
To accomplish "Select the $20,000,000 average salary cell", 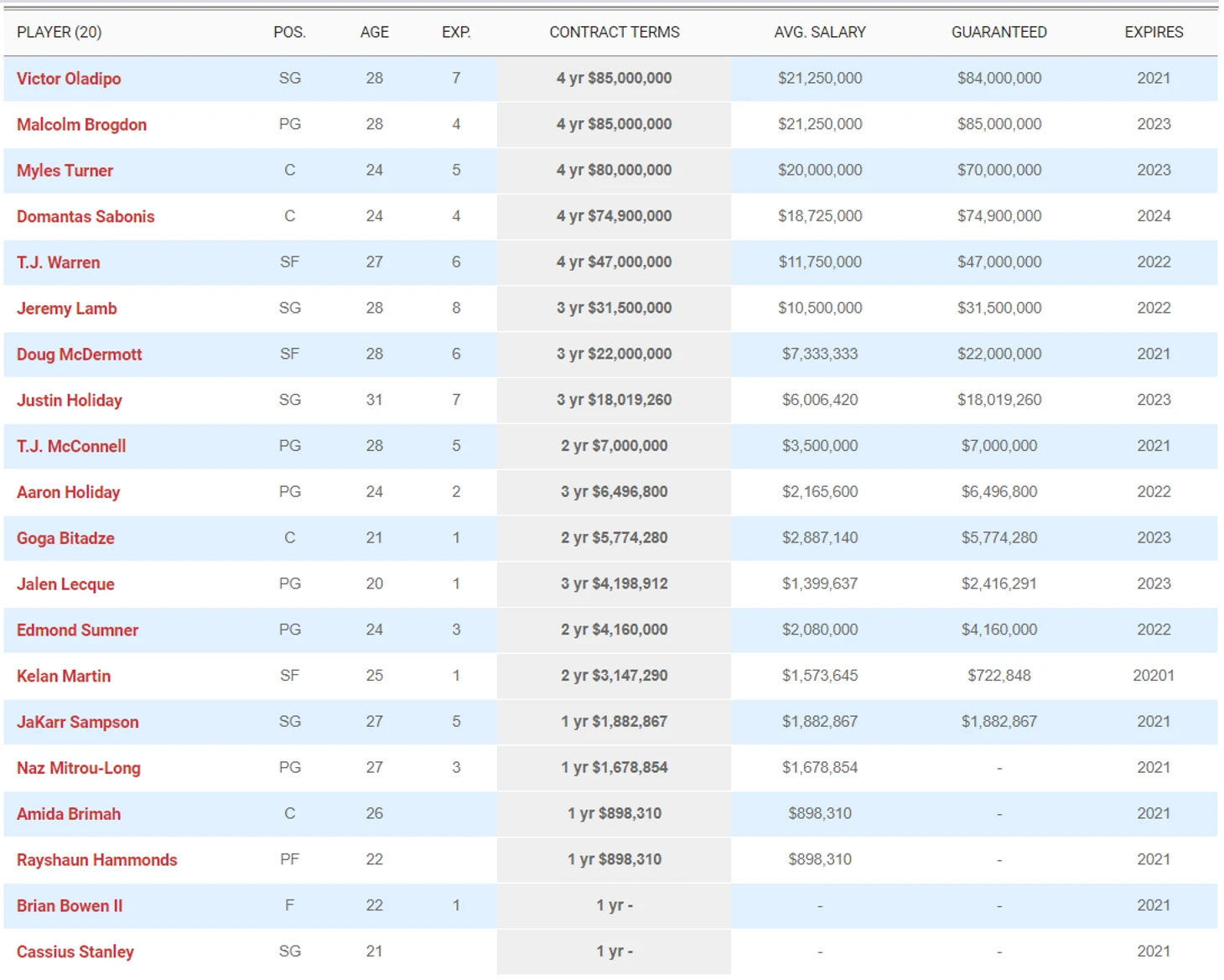I will pos(820,170).
